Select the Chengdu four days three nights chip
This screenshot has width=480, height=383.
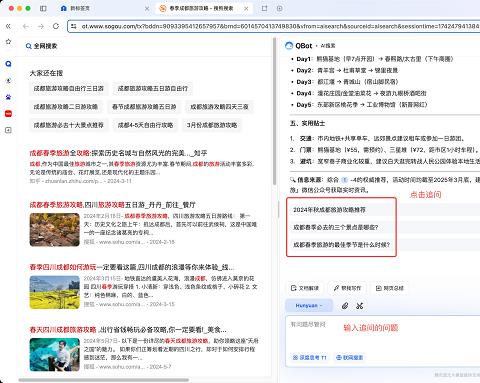(x=219, y=107)
